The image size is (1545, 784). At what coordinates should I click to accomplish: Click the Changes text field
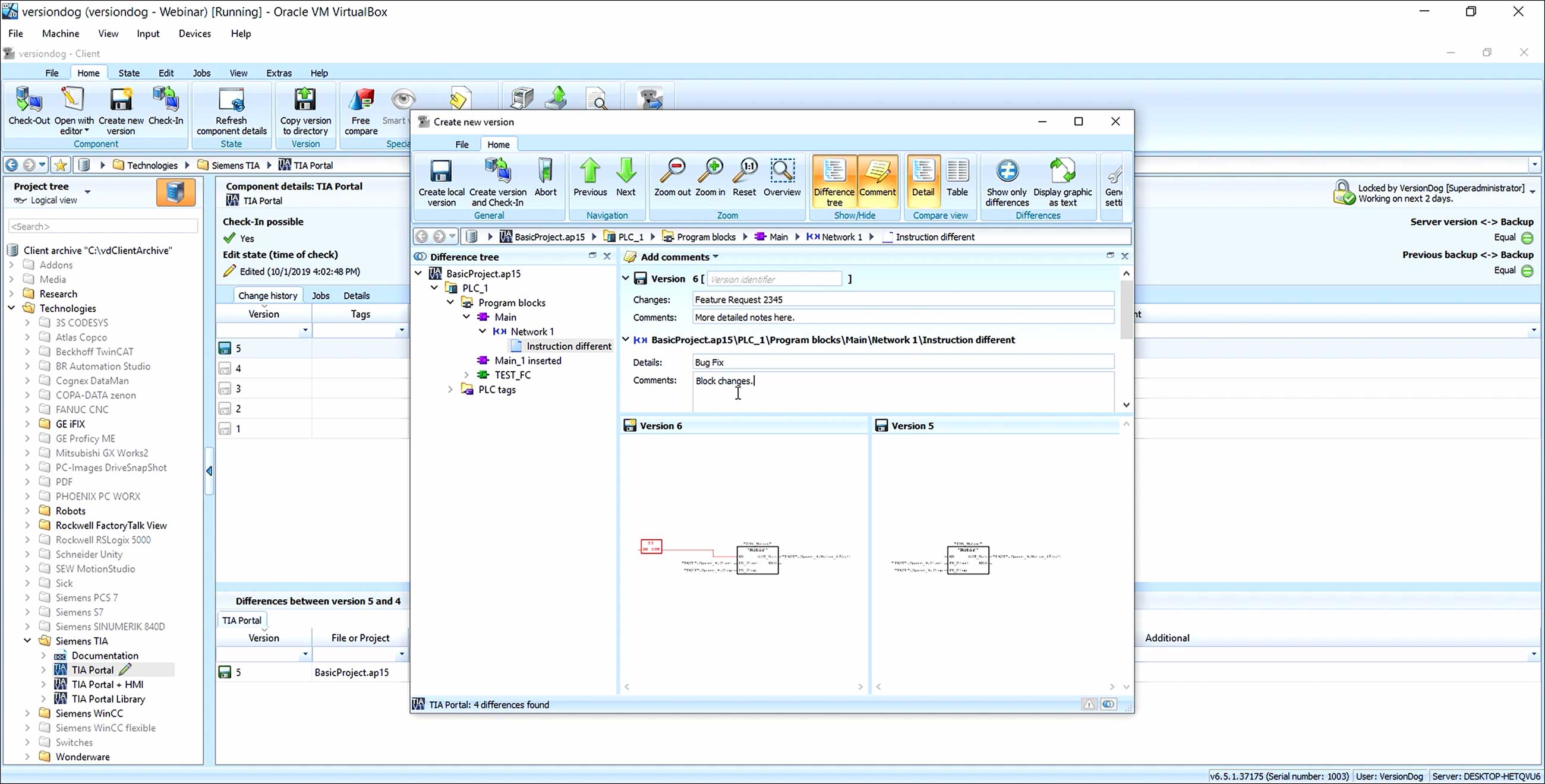coord(903,299)
